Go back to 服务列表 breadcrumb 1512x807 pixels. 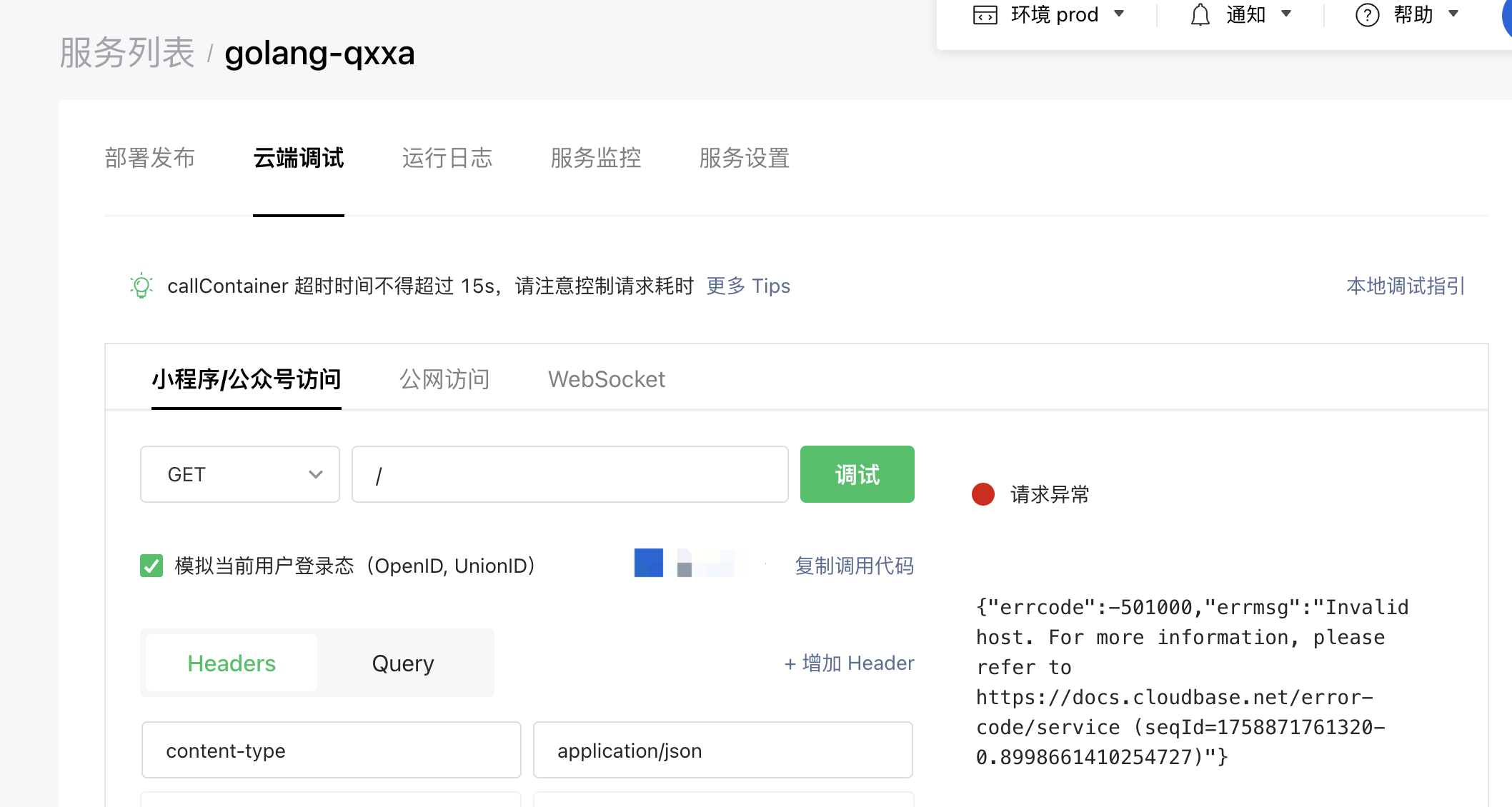126,53
